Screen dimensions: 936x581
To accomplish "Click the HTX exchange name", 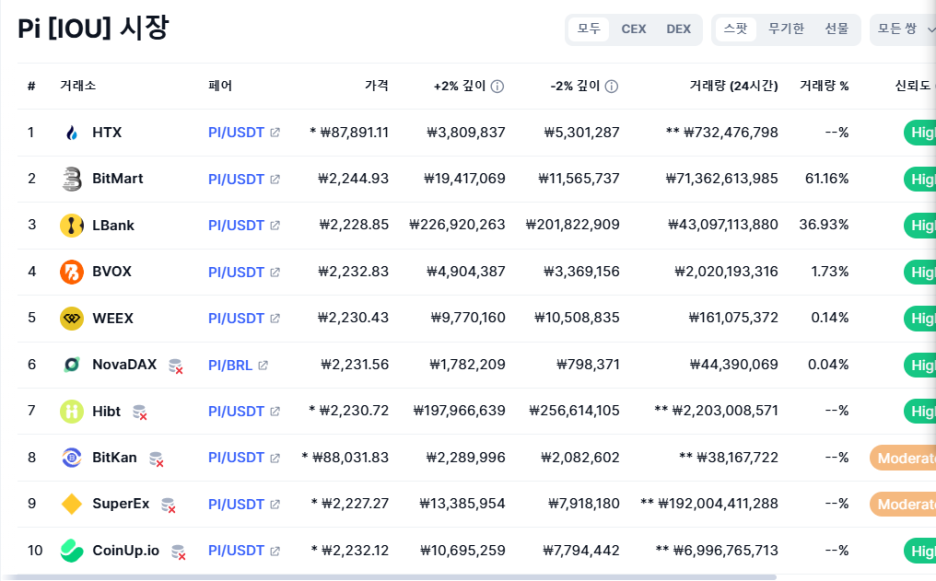I will pos(107,133).
